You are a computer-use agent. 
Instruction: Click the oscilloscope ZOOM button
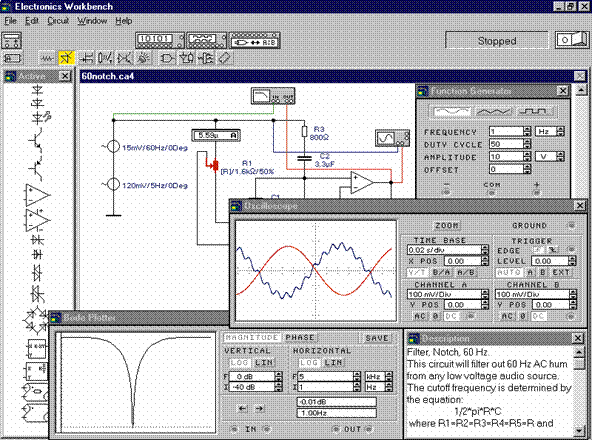(x=447, y=225)
